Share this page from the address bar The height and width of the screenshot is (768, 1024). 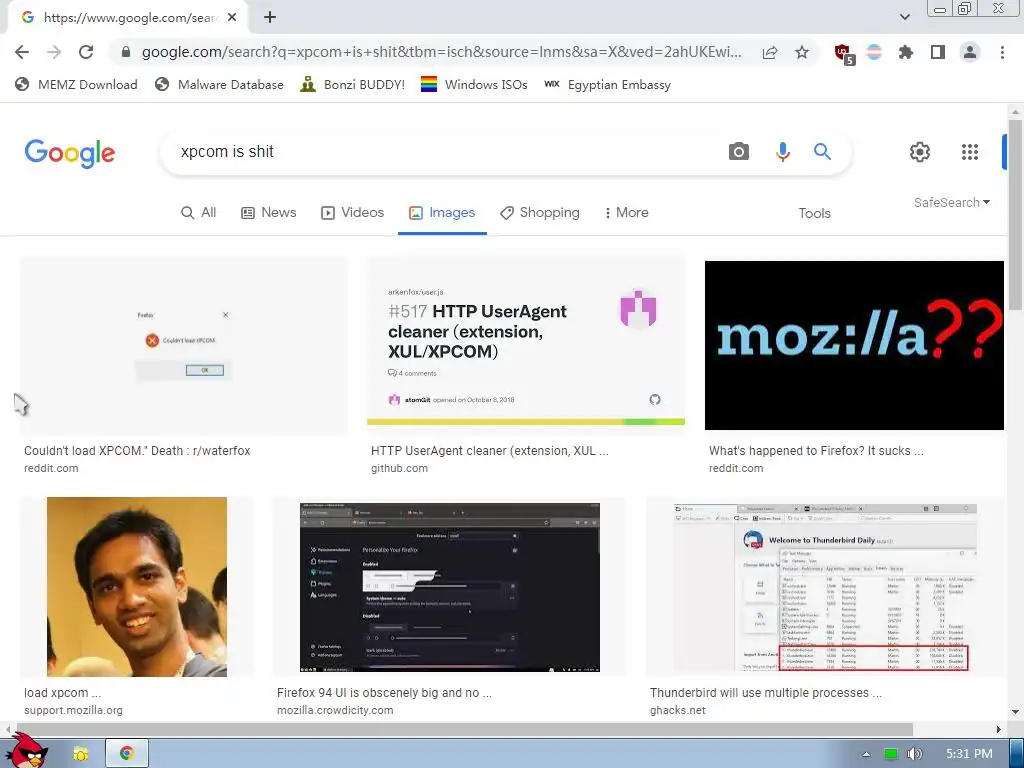pyautogui.click(x=770, y=52)
